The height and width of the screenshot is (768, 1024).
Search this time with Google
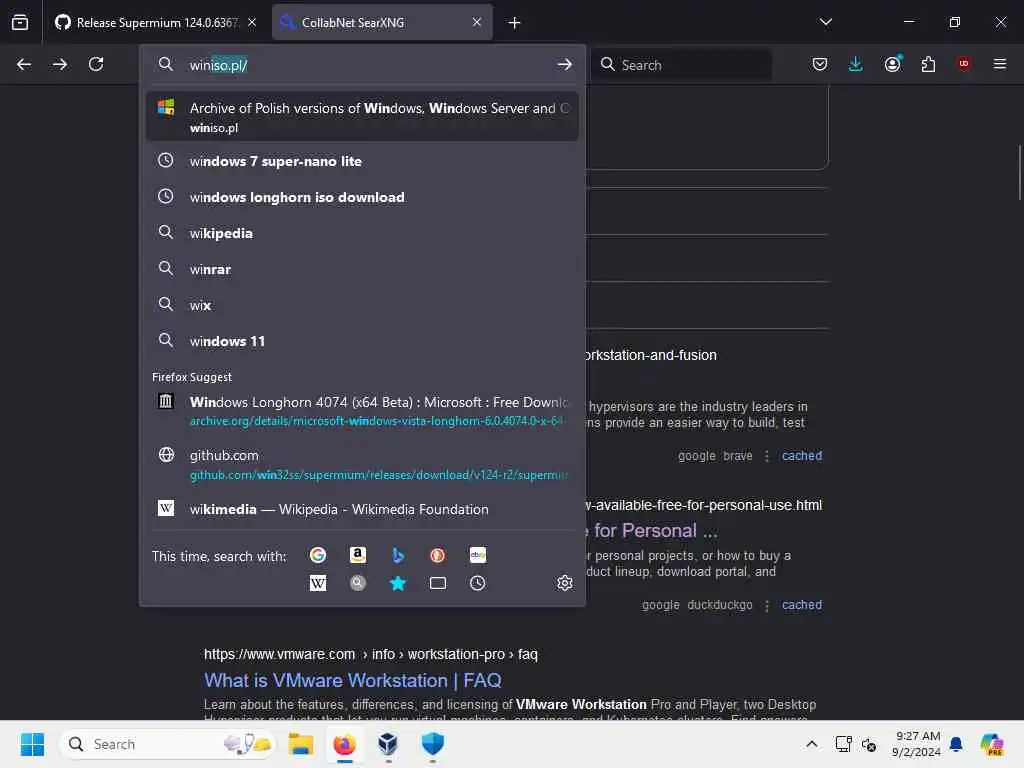coord(318,555)
